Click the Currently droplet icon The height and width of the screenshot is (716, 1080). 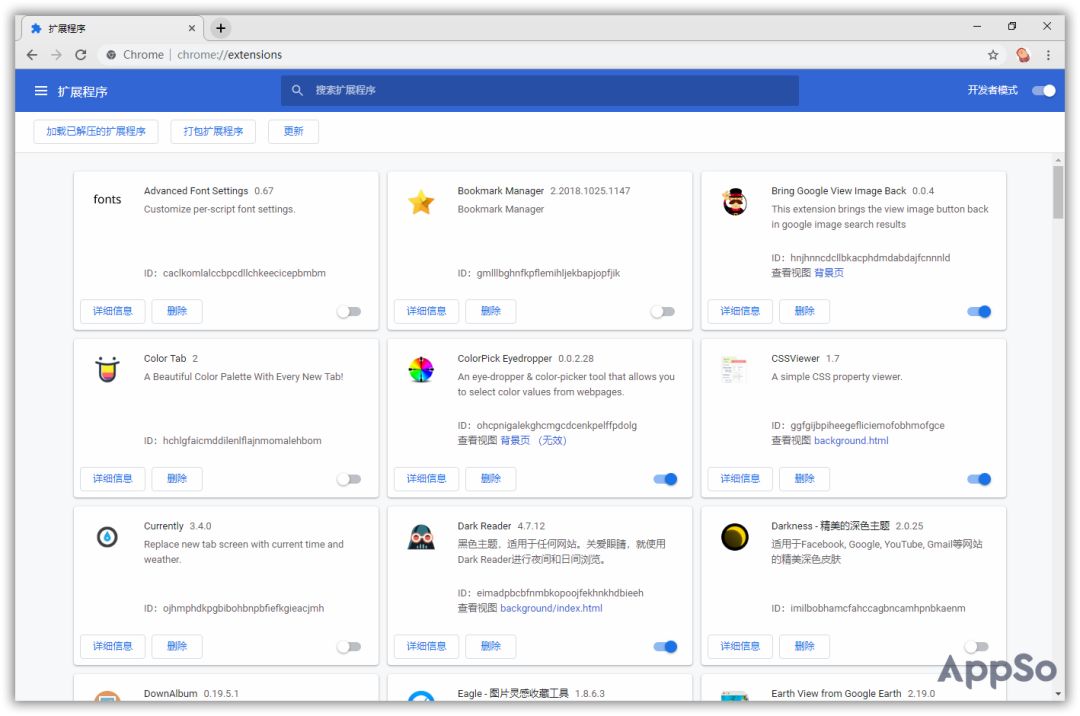tap(107, 536)
